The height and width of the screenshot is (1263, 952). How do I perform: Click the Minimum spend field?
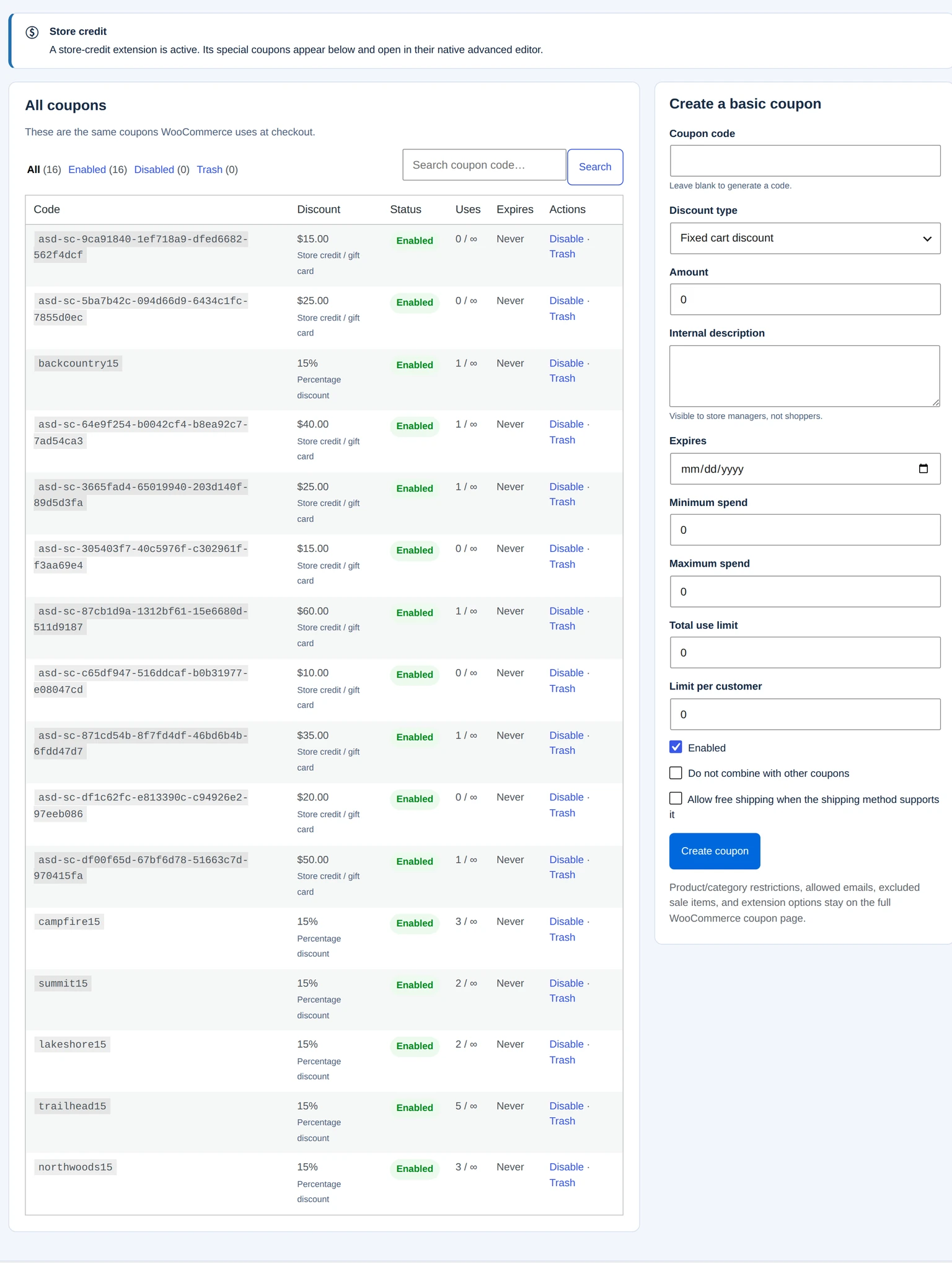(x=805, y=530)
